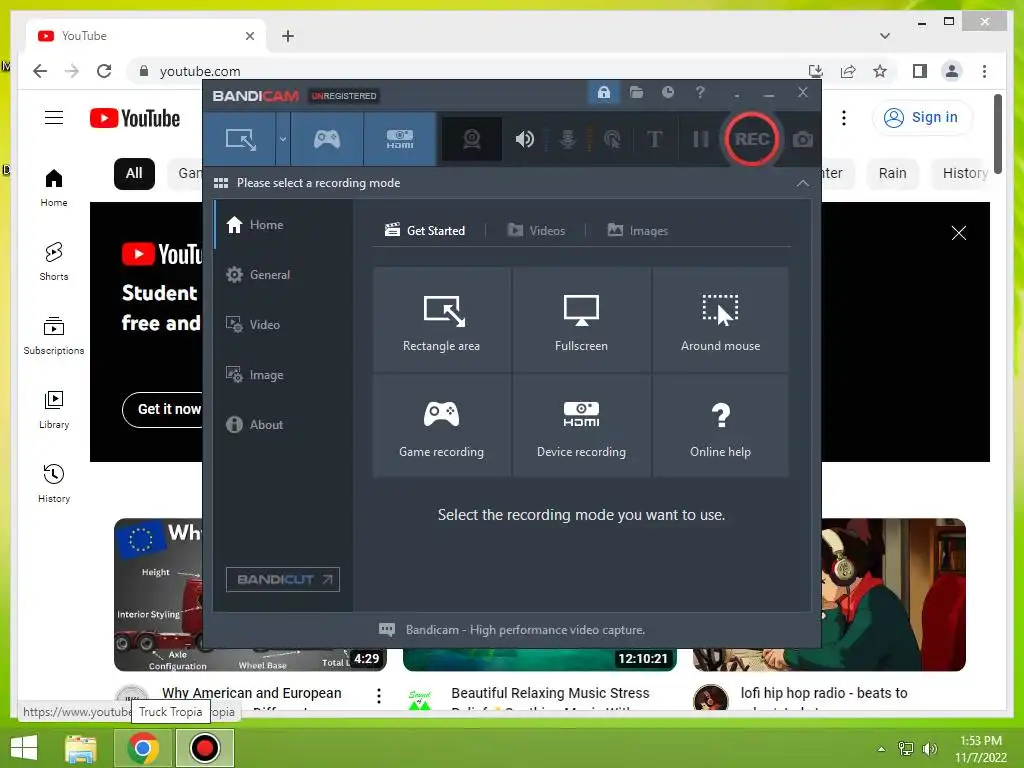Switch to Get Started tab
The height and width of the screenshot is (768, 1024).
click(425, 231)
